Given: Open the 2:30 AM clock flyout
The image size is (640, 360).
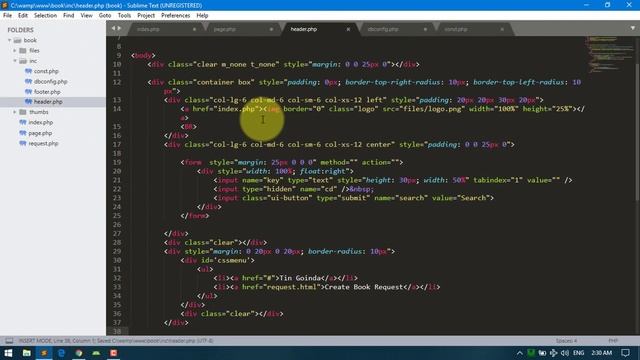Looking at the screenshot, I should [x=602, y=353].
